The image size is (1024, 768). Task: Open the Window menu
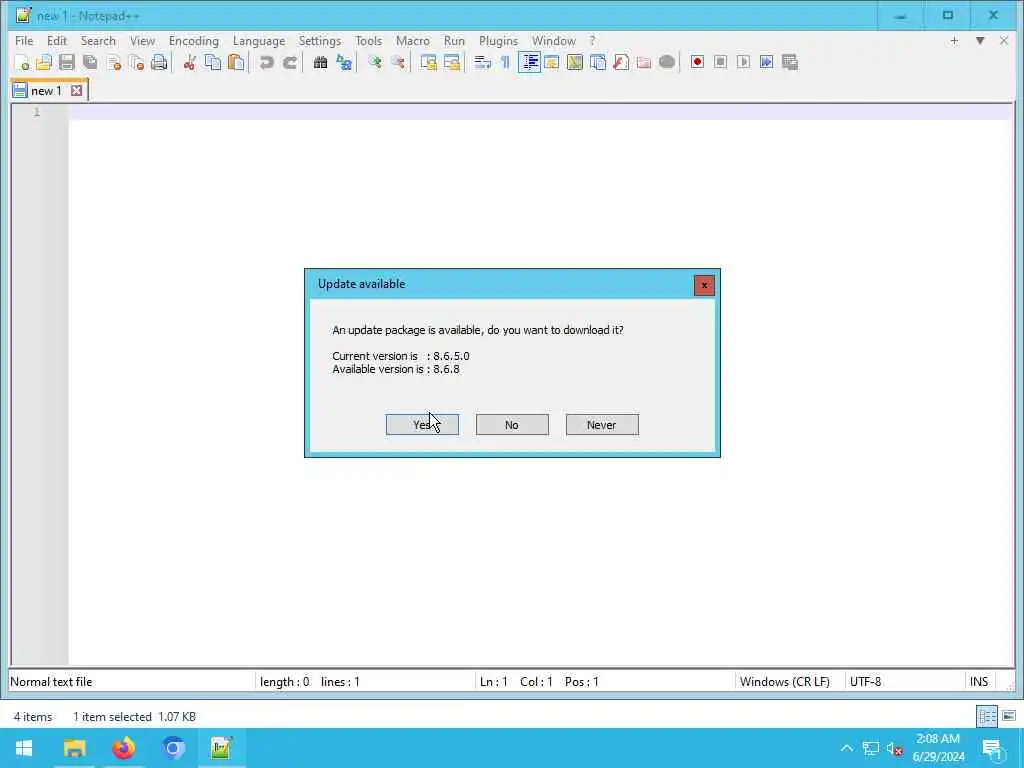click(x=554, y=40)
